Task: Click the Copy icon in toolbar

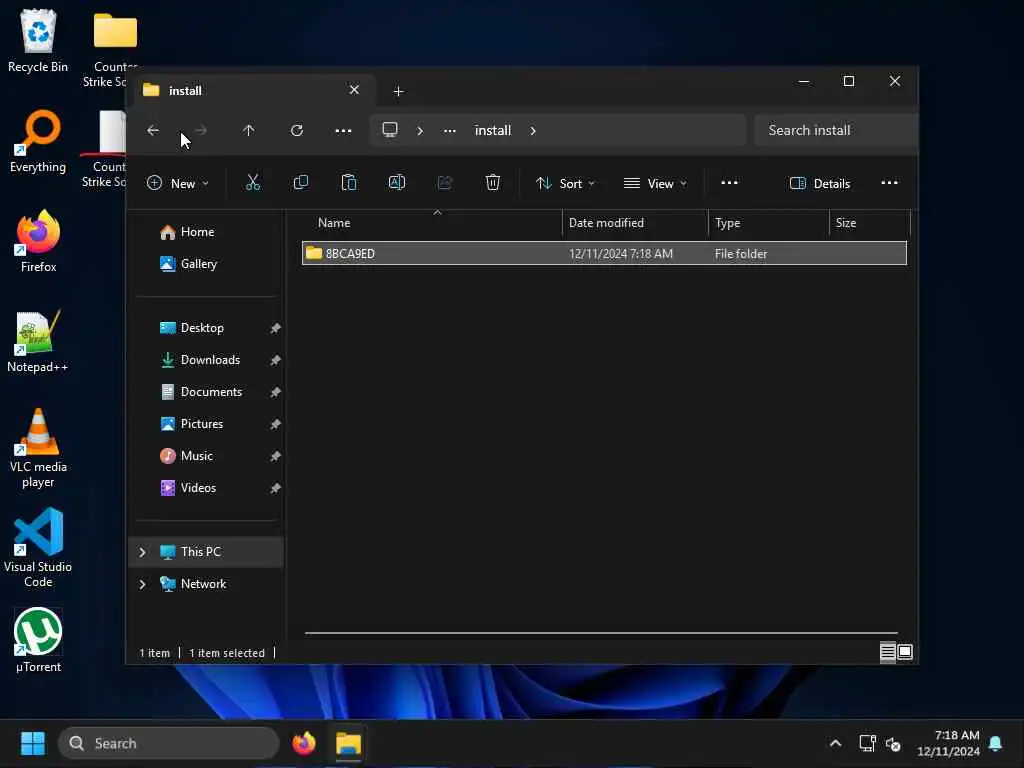Action: pos(301,183)
